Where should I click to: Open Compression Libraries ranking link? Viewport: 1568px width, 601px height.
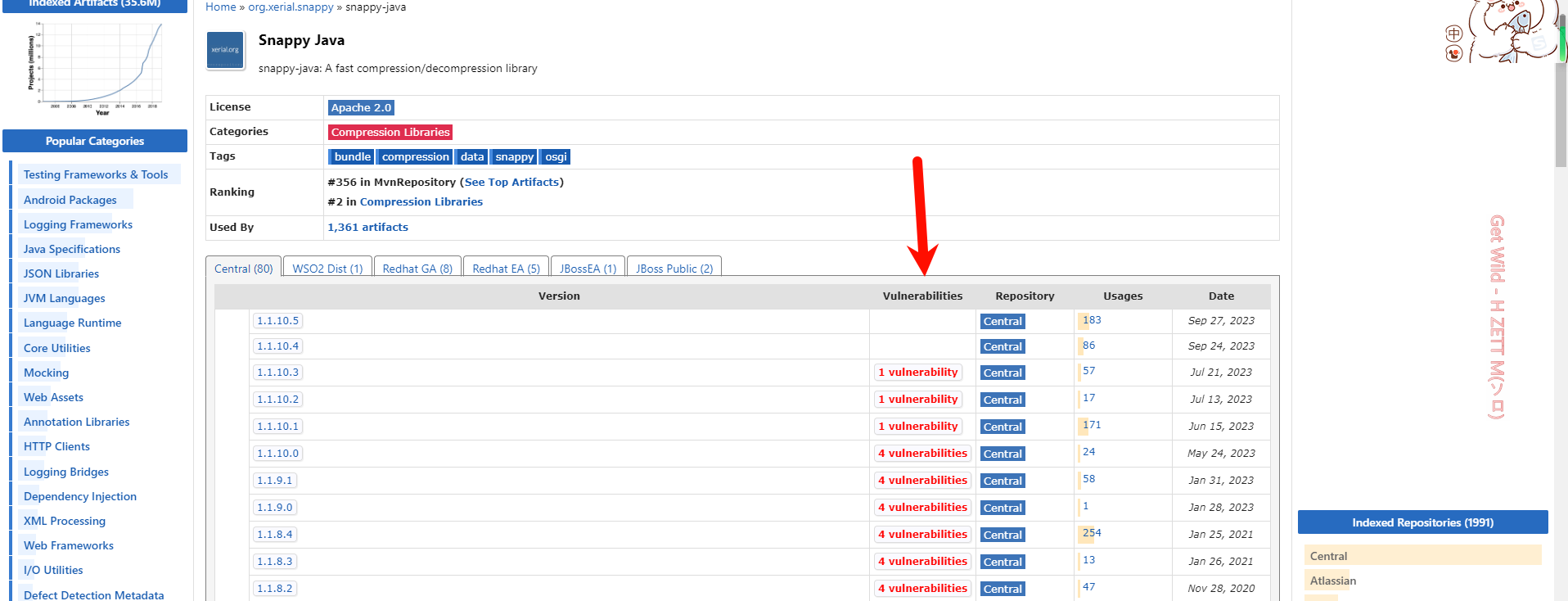coord(421,201)
